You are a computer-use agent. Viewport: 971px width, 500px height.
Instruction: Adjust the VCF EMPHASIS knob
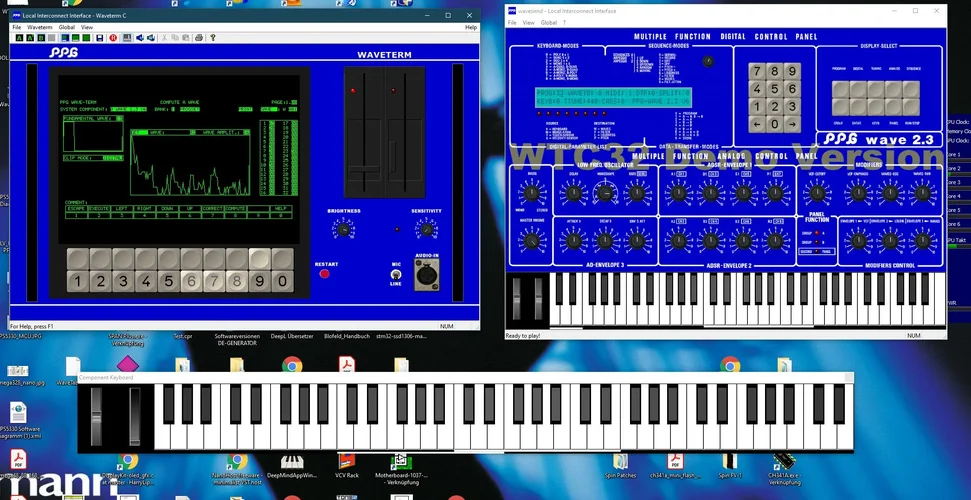[858, 194]
